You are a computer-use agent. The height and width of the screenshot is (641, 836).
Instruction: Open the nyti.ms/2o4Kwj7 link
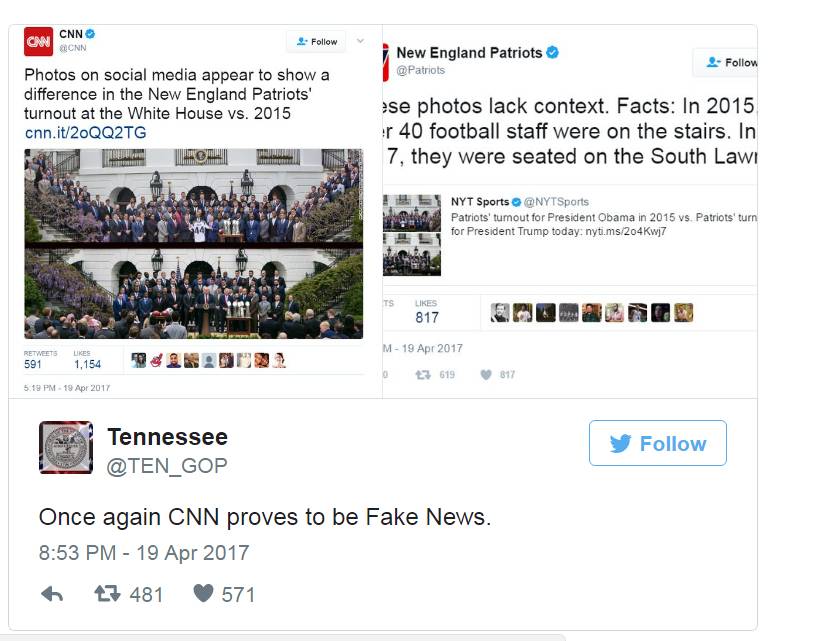(x=626, y=231)
